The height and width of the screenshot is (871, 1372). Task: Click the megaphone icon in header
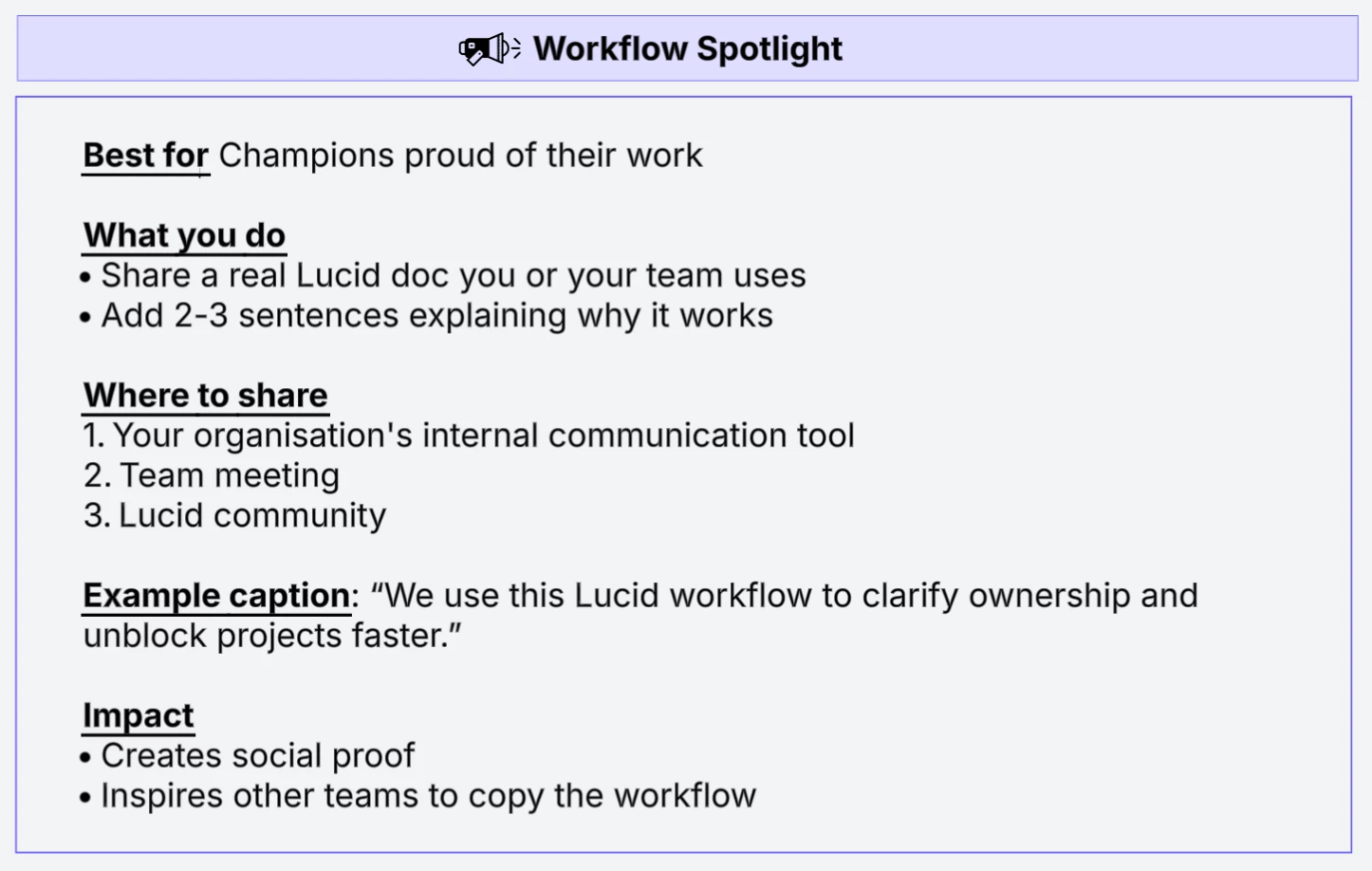(x=490, y=48)
